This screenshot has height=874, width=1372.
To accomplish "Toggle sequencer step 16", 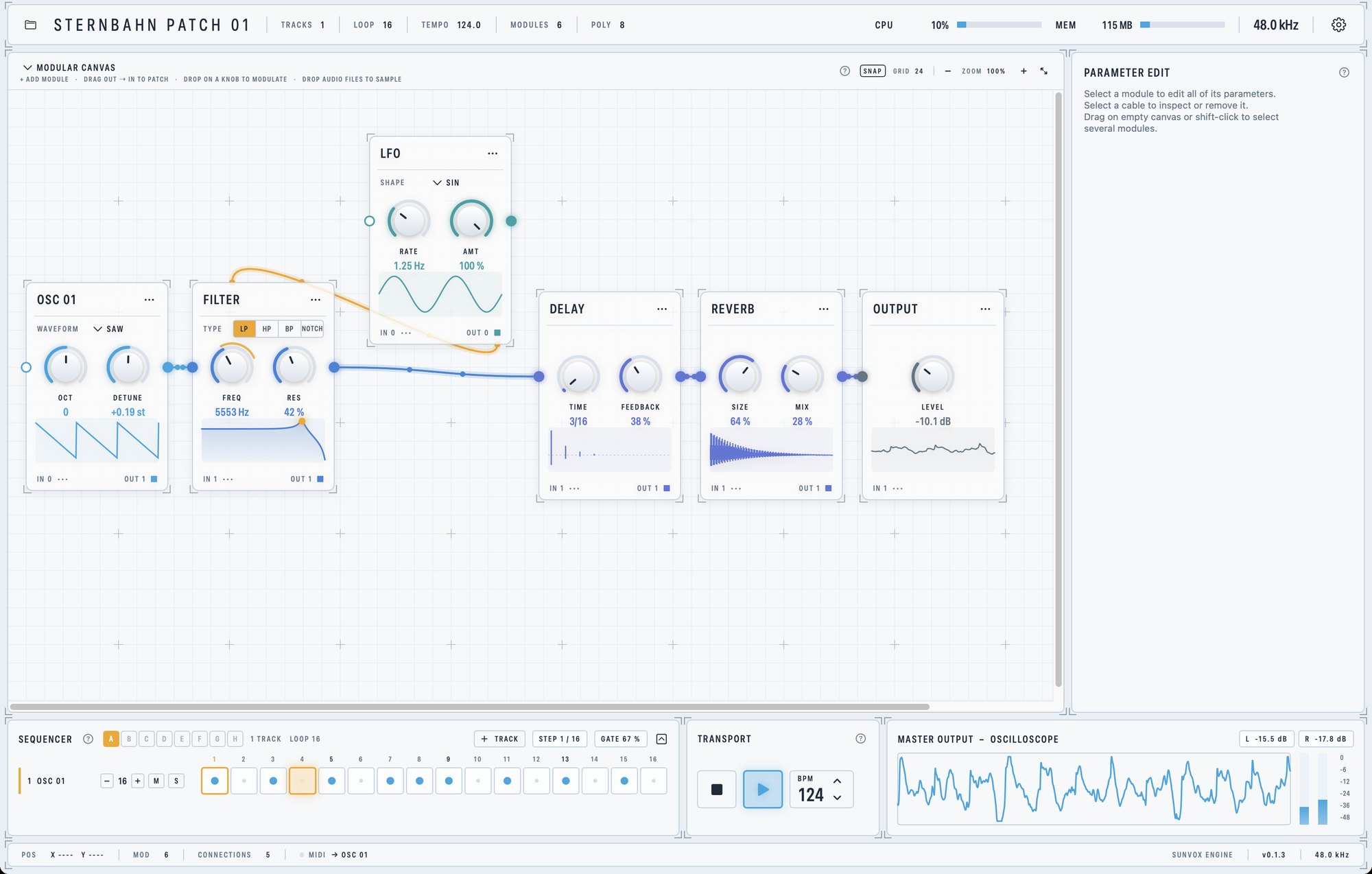I will (654, 781).
